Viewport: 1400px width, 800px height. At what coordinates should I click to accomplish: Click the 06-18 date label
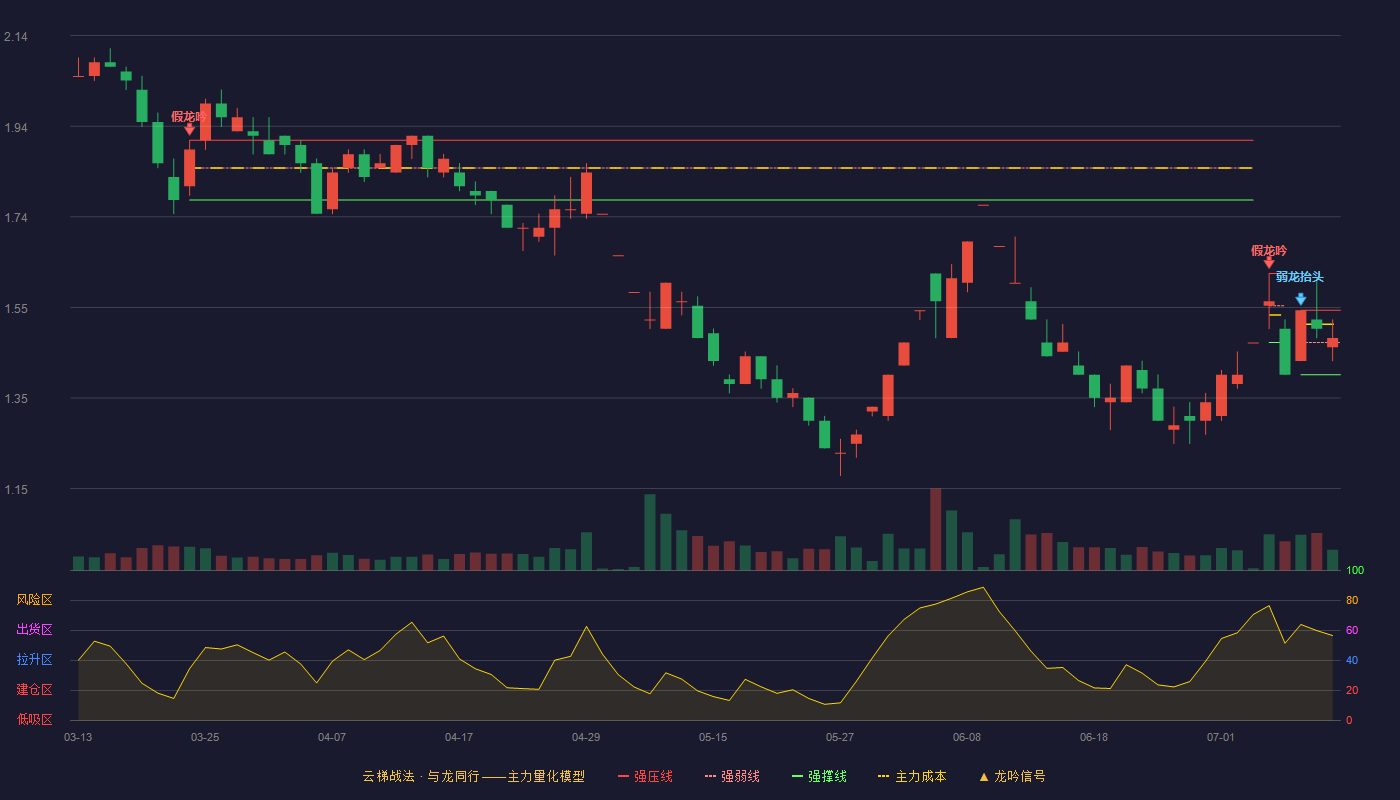(1094, 737)
